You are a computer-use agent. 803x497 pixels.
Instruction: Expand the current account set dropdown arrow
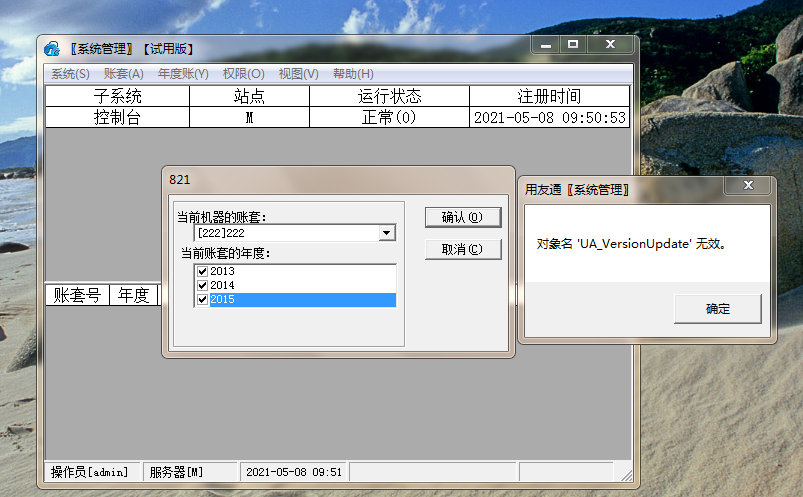387,233
